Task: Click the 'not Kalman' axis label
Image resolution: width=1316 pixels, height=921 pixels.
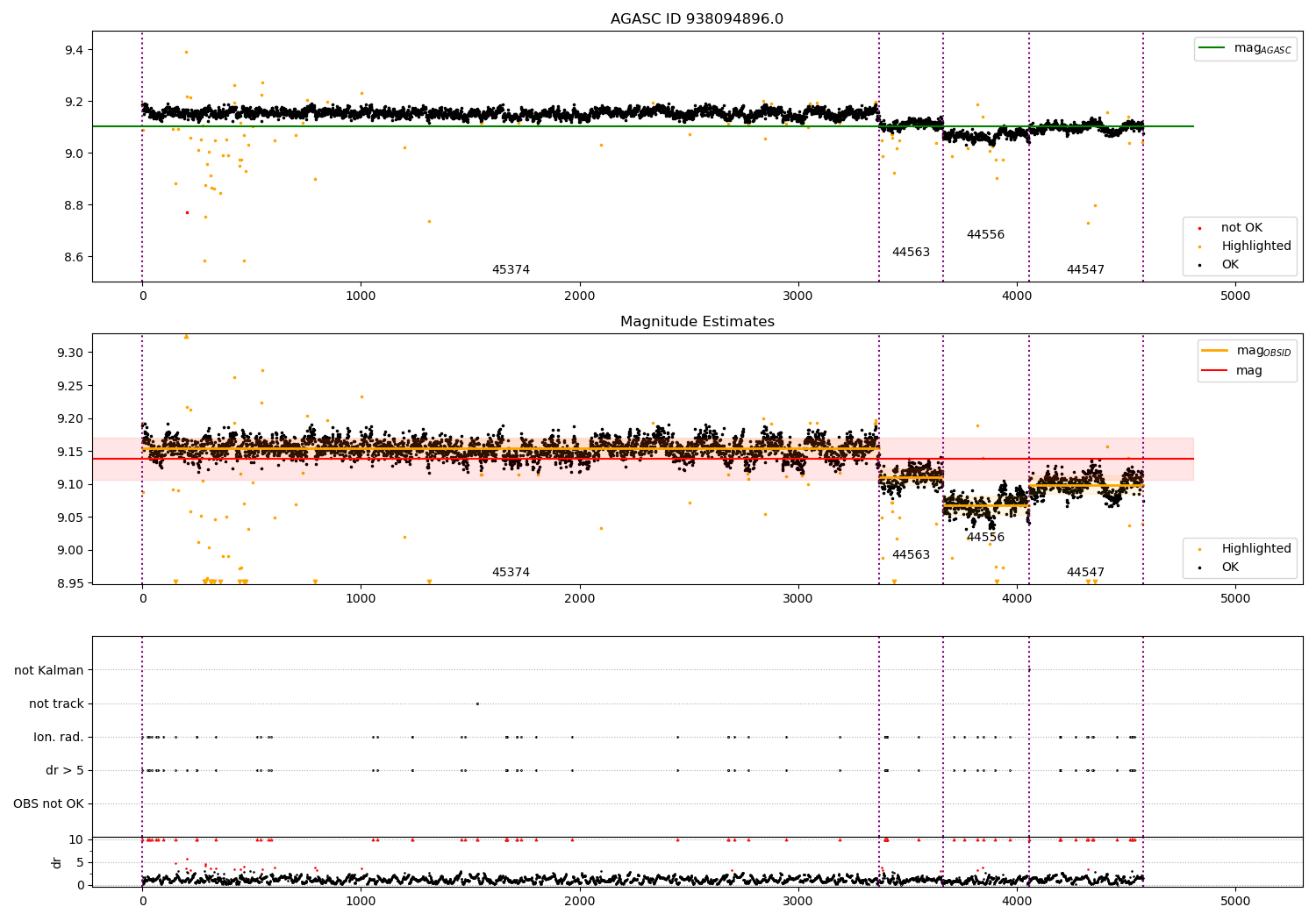Action: (x=49, y=670)
